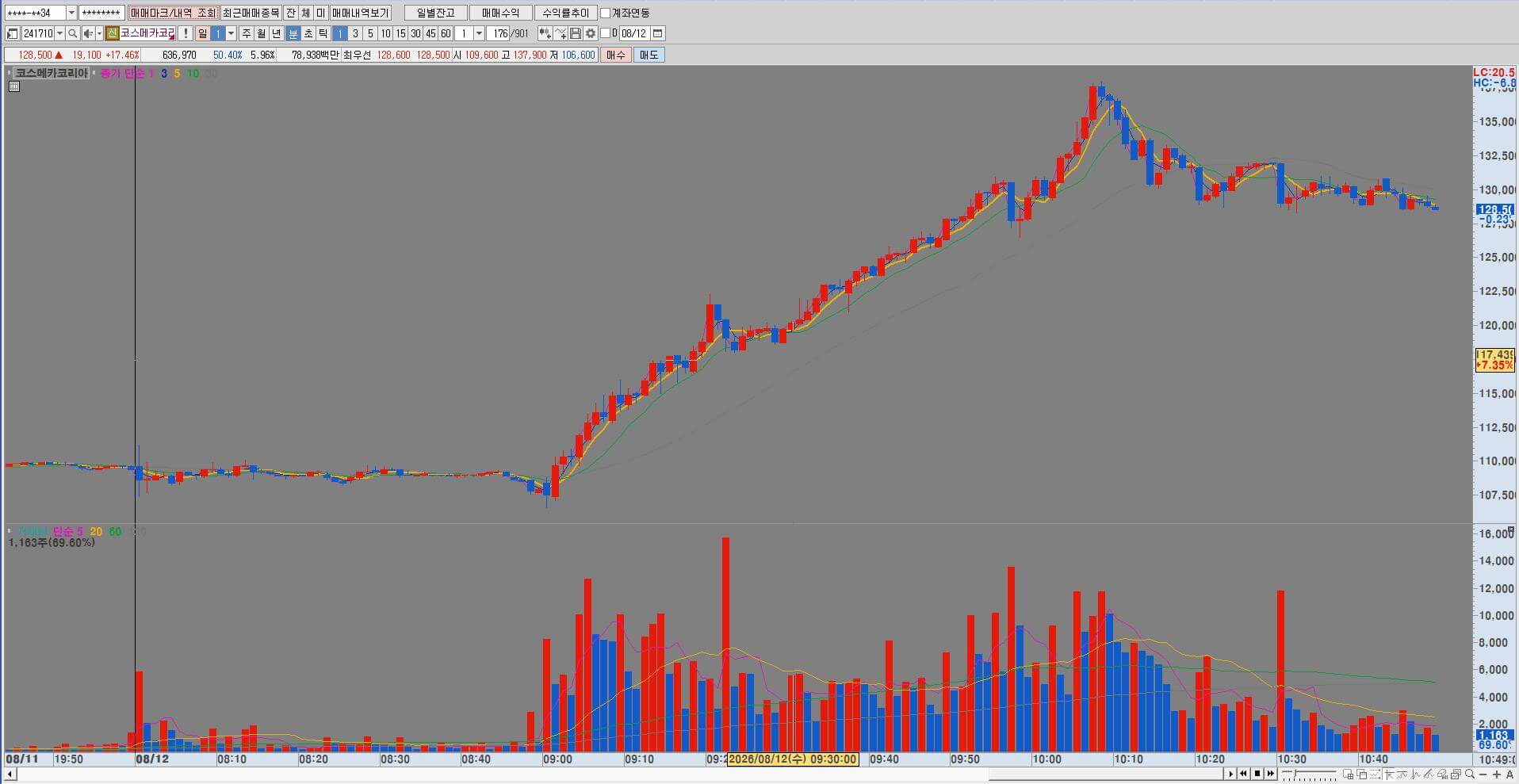Open the stock code 241710 dropdown arrow
Image resolution: width=1519 pixels, height=784 pixels.
tap(59, 33)
